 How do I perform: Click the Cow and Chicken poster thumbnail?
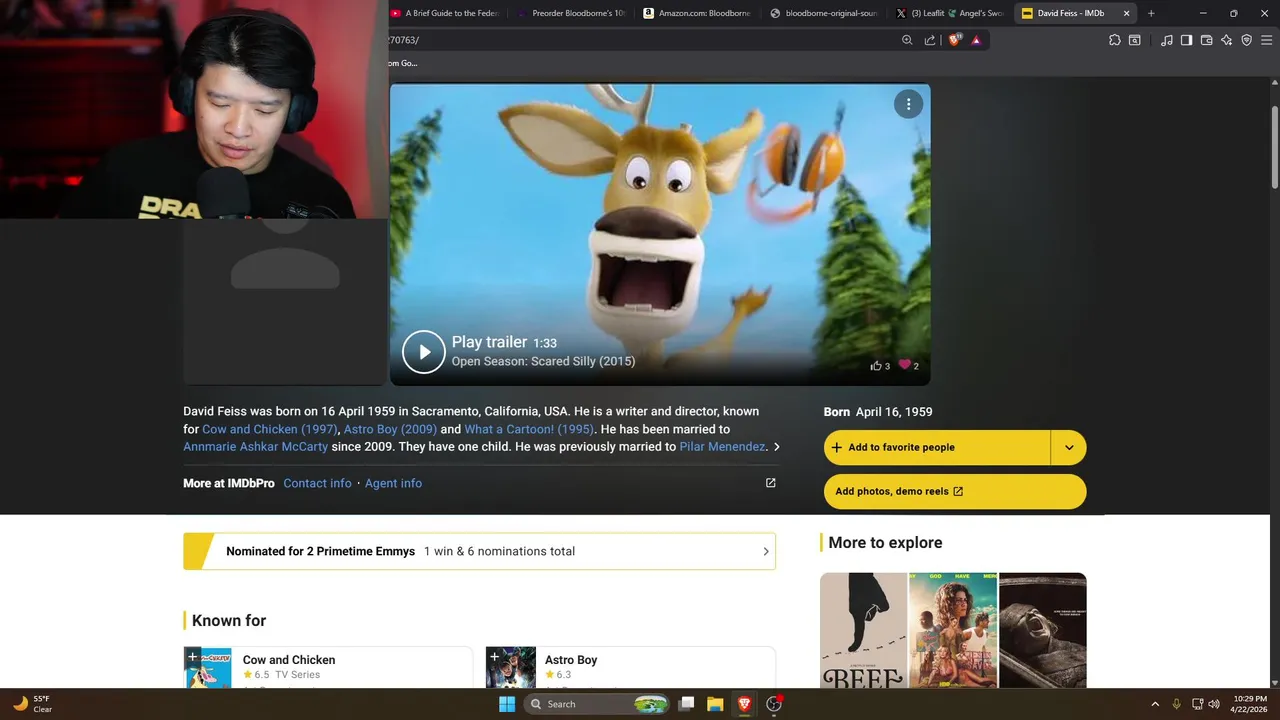pyautogui.click(x=208, y=668)
